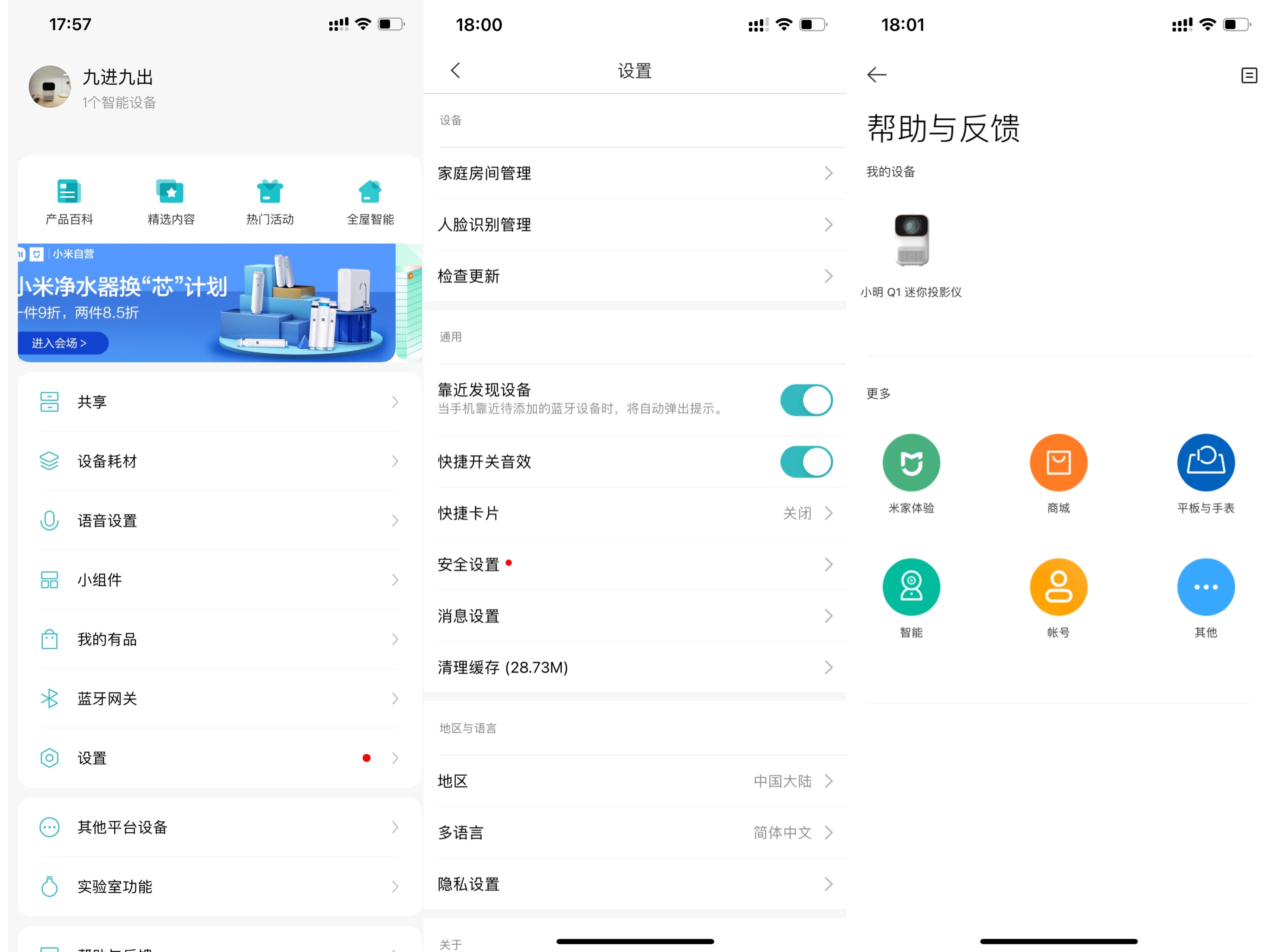This screenshot has width=1271, height=952.
Task: Expand 检查更新 row chevron
Action: pyautogui.click(x=829, y=276)
